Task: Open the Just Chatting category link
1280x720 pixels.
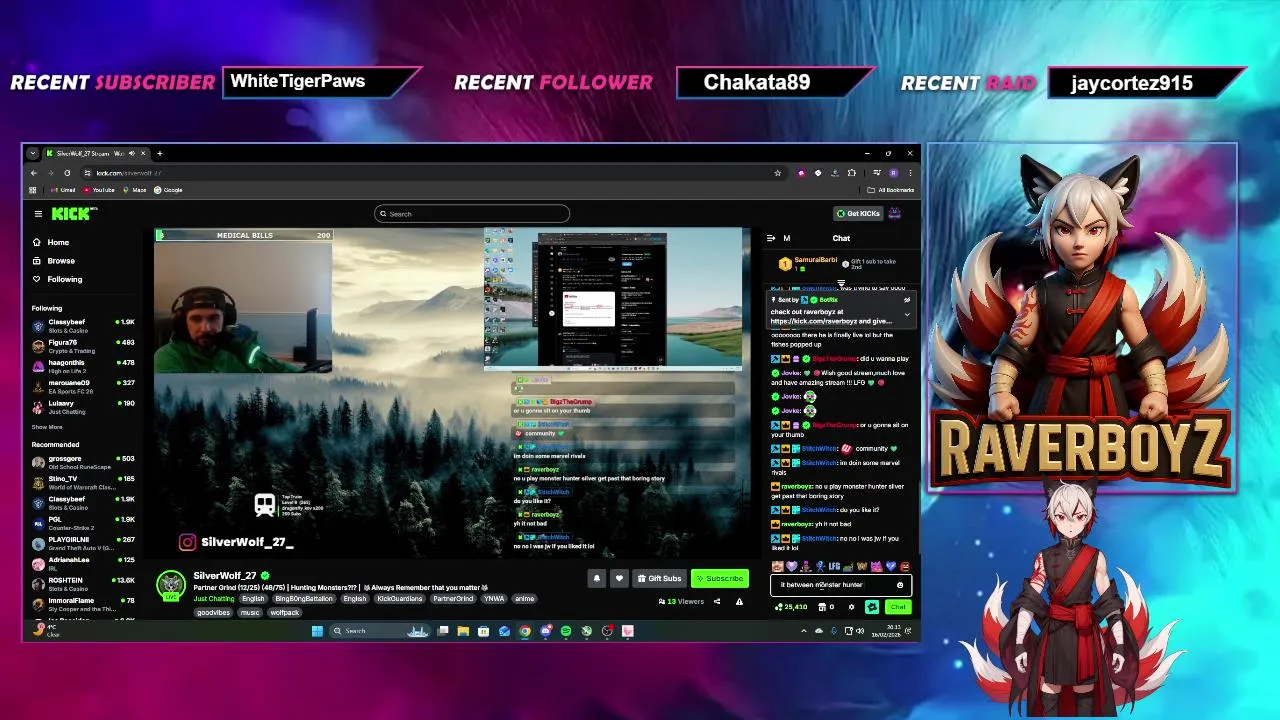Action: click(x=214, y=599)
